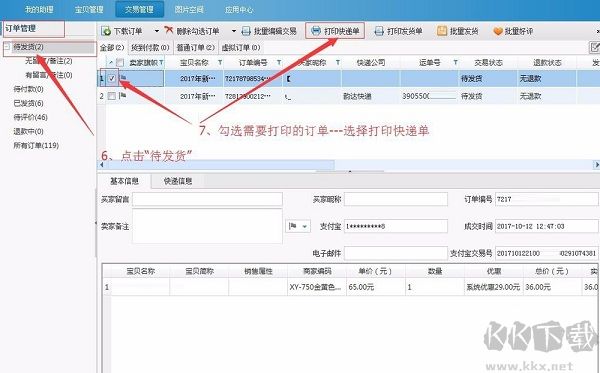The image size is (600, 373).
Task: Select 待付款(0) in order tree
Action: 28,89
